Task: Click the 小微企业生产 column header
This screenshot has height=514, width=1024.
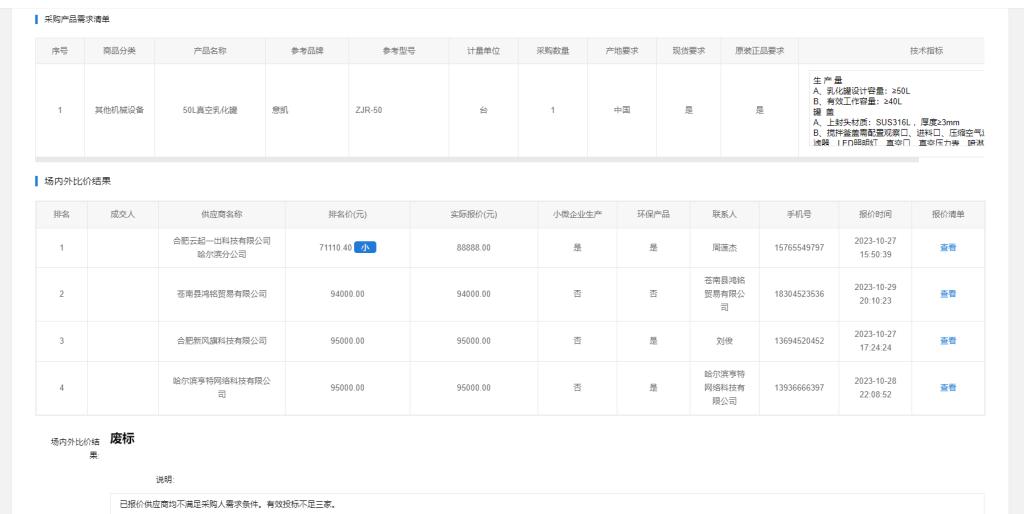Action: (x=577, y=214)
